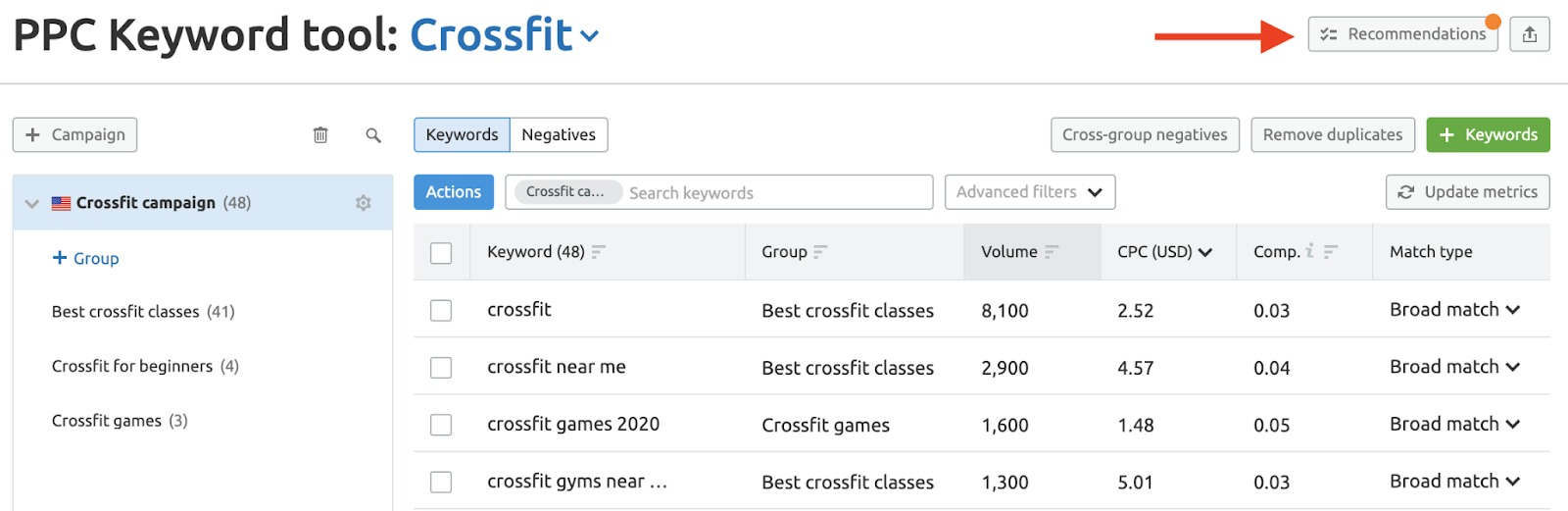The width and height of the screenshot is (1568, 511).
Task: Switch to the Negatives tab
Action: pos(559,134)
